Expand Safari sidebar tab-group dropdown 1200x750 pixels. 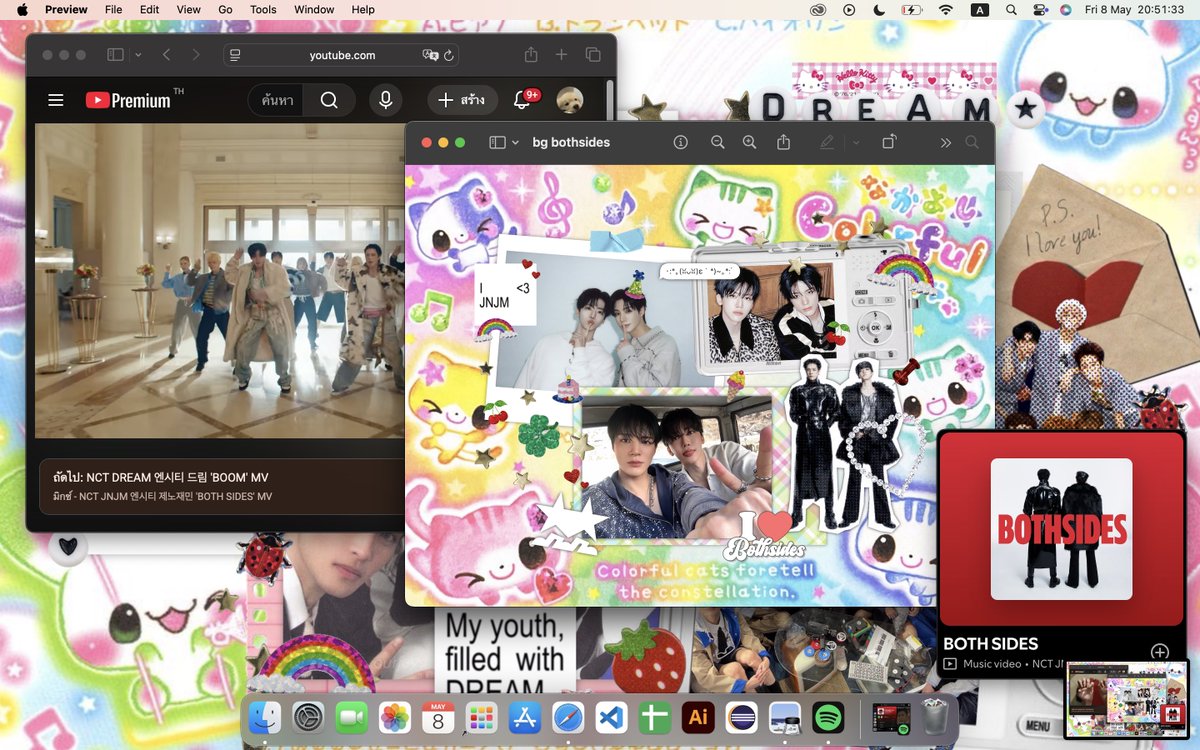click(x=138, y=55)
